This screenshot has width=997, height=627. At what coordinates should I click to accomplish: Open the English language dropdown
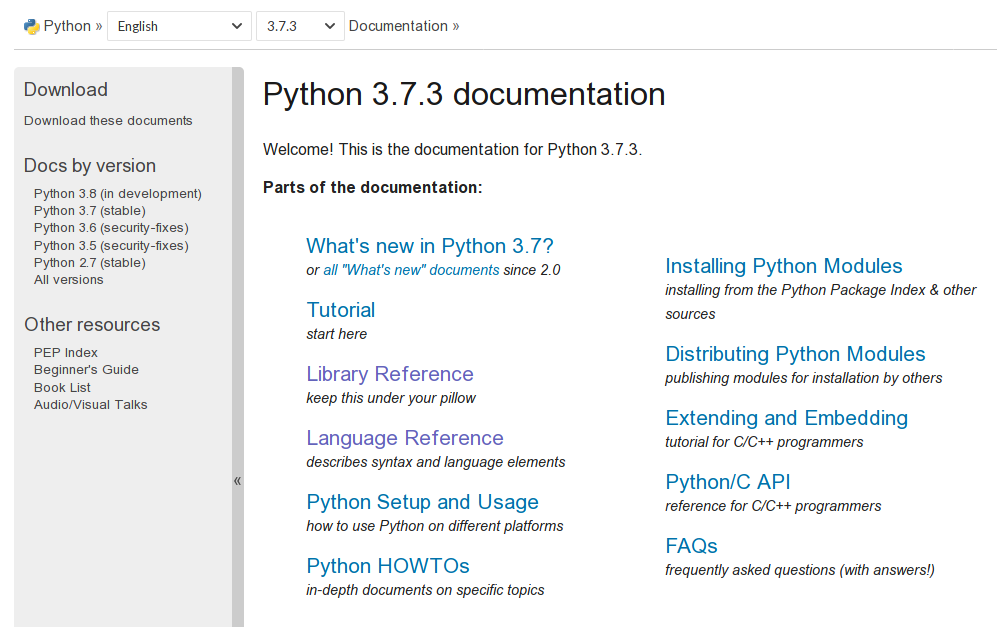(178, 26)
